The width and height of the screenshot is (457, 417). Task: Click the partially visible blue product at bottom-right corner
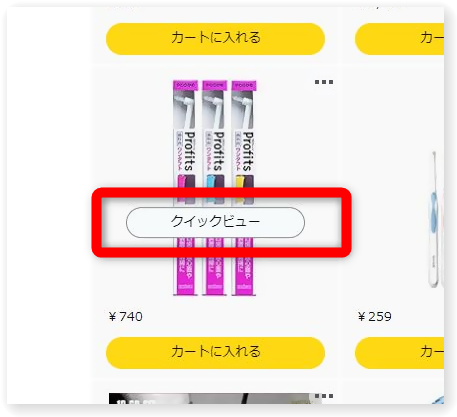click(438, 400)
